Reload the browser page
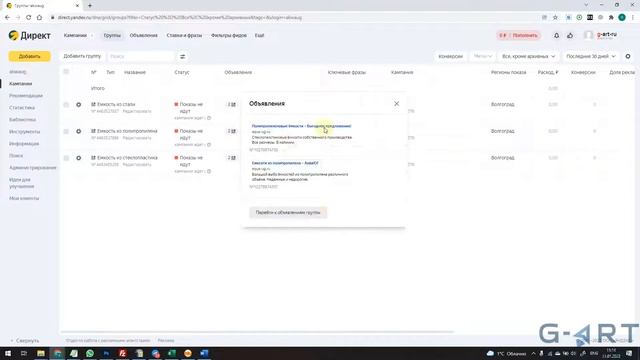 point(29,18)
